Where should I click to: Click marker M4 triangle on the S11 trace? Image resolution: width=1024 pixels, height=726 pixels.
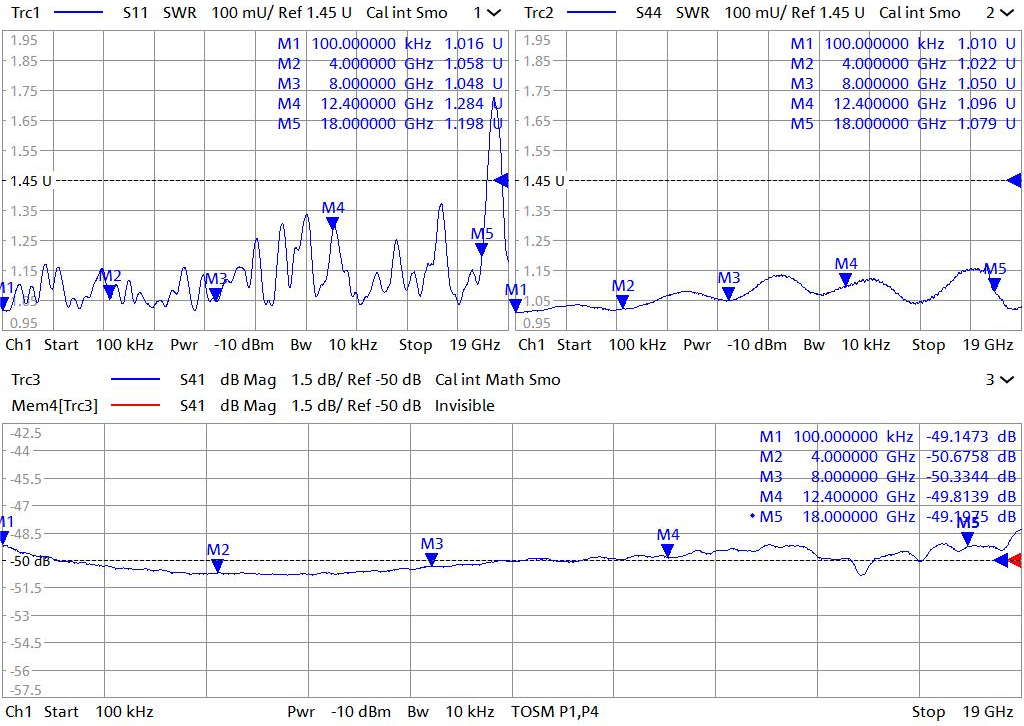(x=333, y=223)
